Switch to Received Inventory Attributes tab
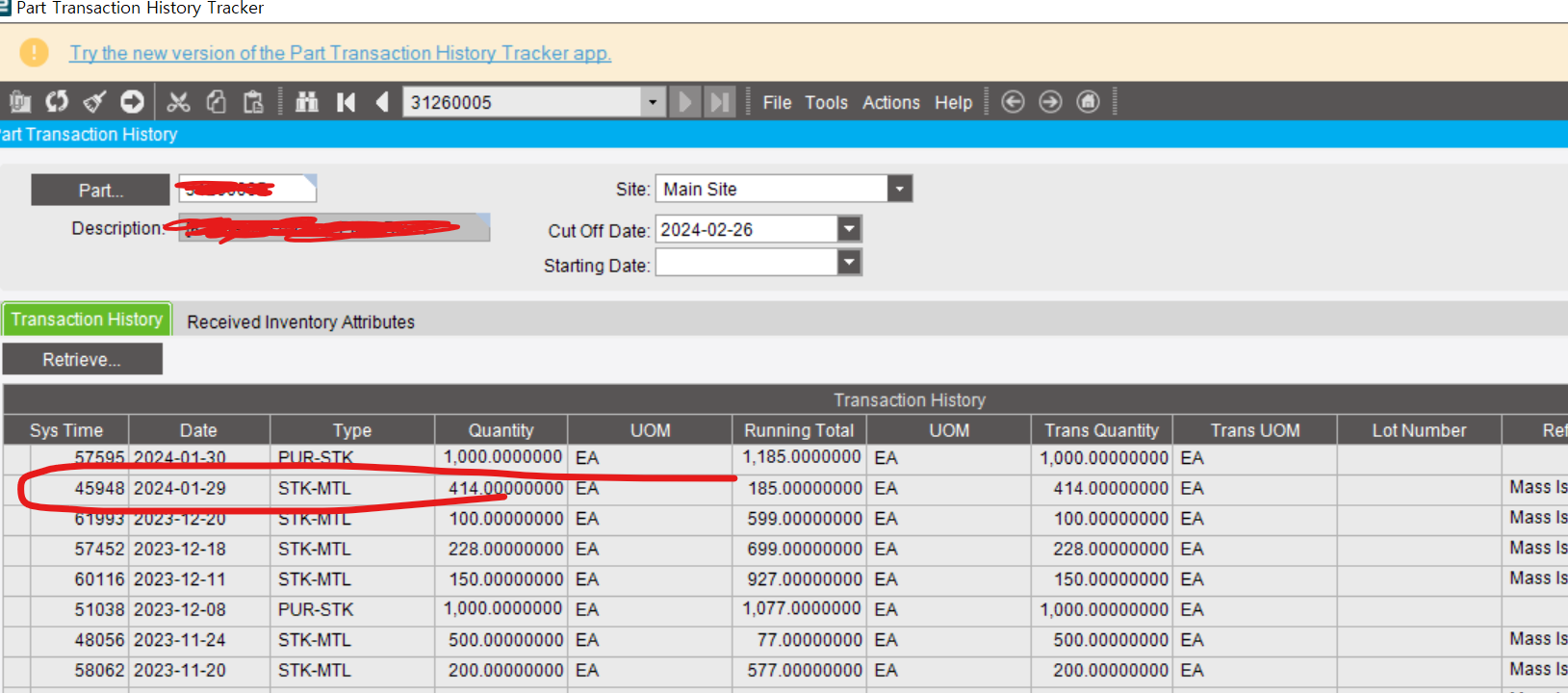The width and height of the screenshot is (1568, 693). click(x=300, y=321)
